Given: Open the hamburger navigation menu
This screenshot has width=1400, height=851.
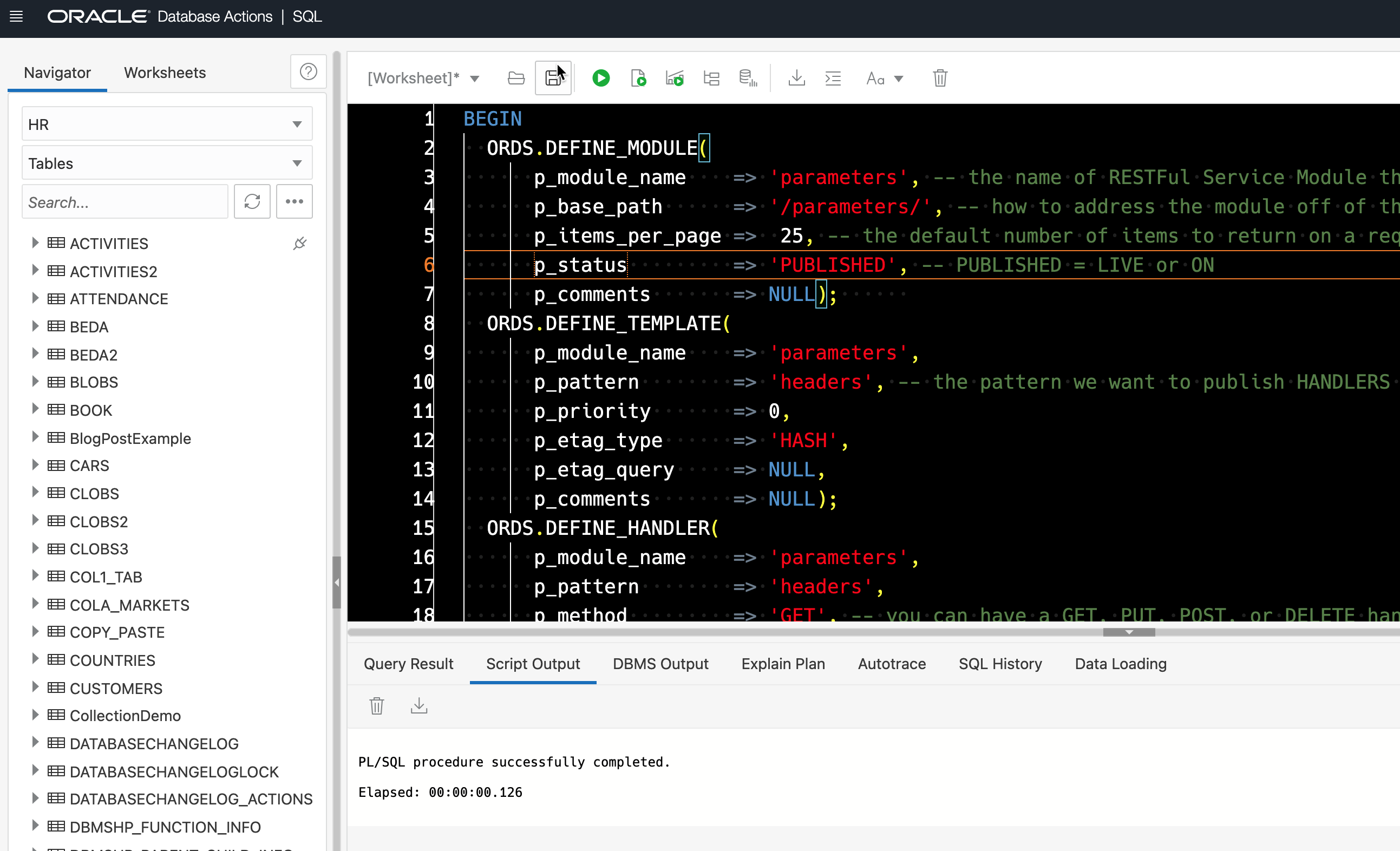Looking at the screenshot, I should click(x=16, y=16).
